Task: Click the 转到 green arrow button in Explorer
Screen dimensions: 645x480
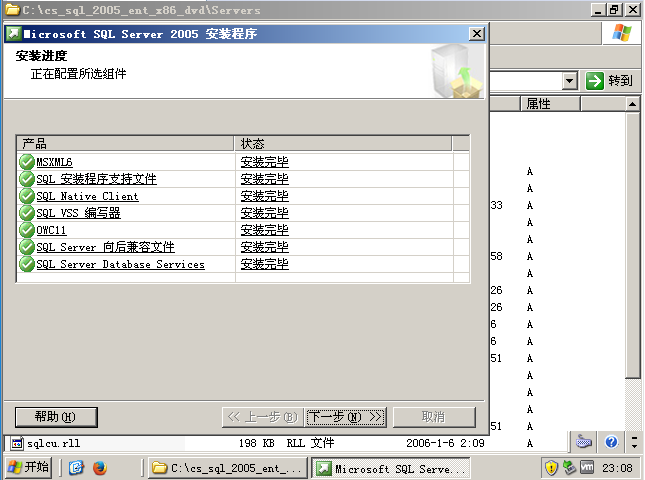Action: pyautogui.click(x=594, y=81)
